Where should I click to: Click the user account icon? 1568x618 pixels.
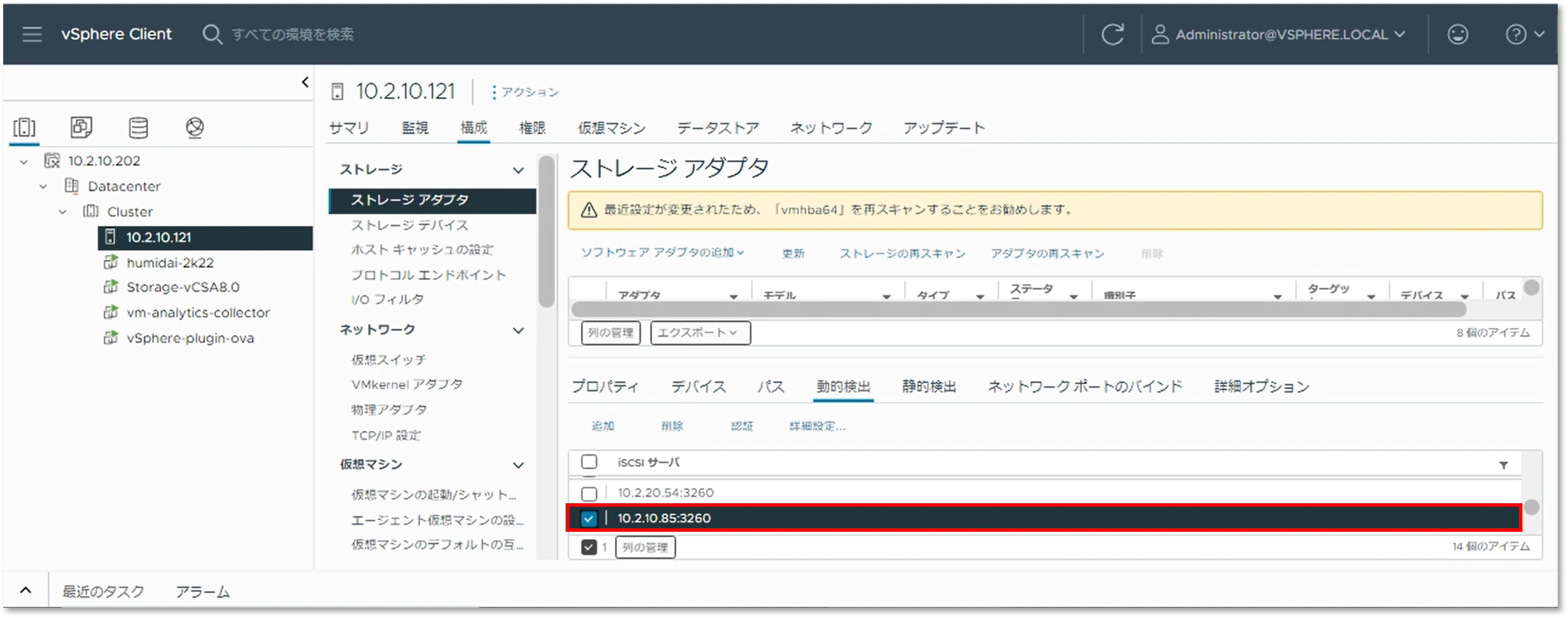point(1160,34)
